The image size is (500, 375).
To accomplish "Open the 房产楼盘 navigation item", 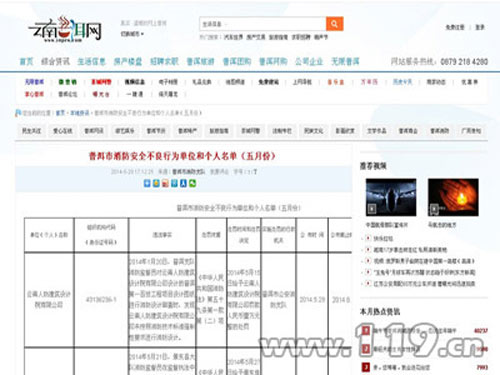I will [128, 62].
